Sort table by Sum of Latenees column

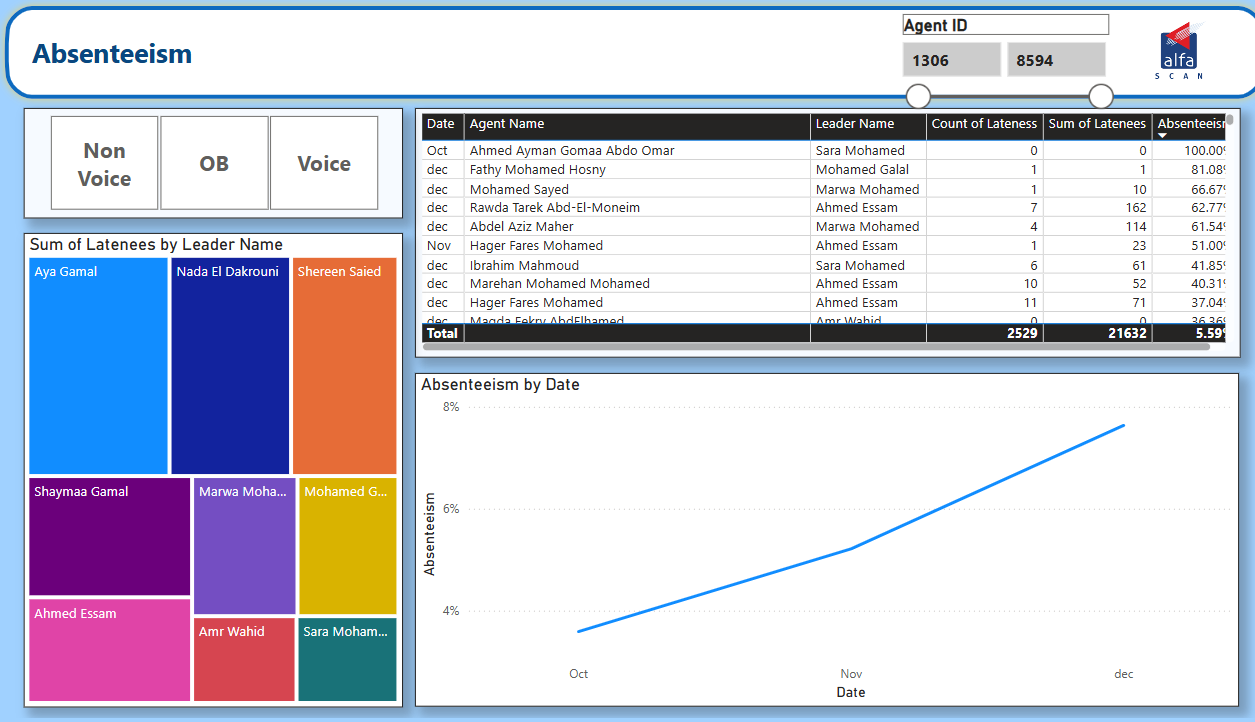point(1098,125)
